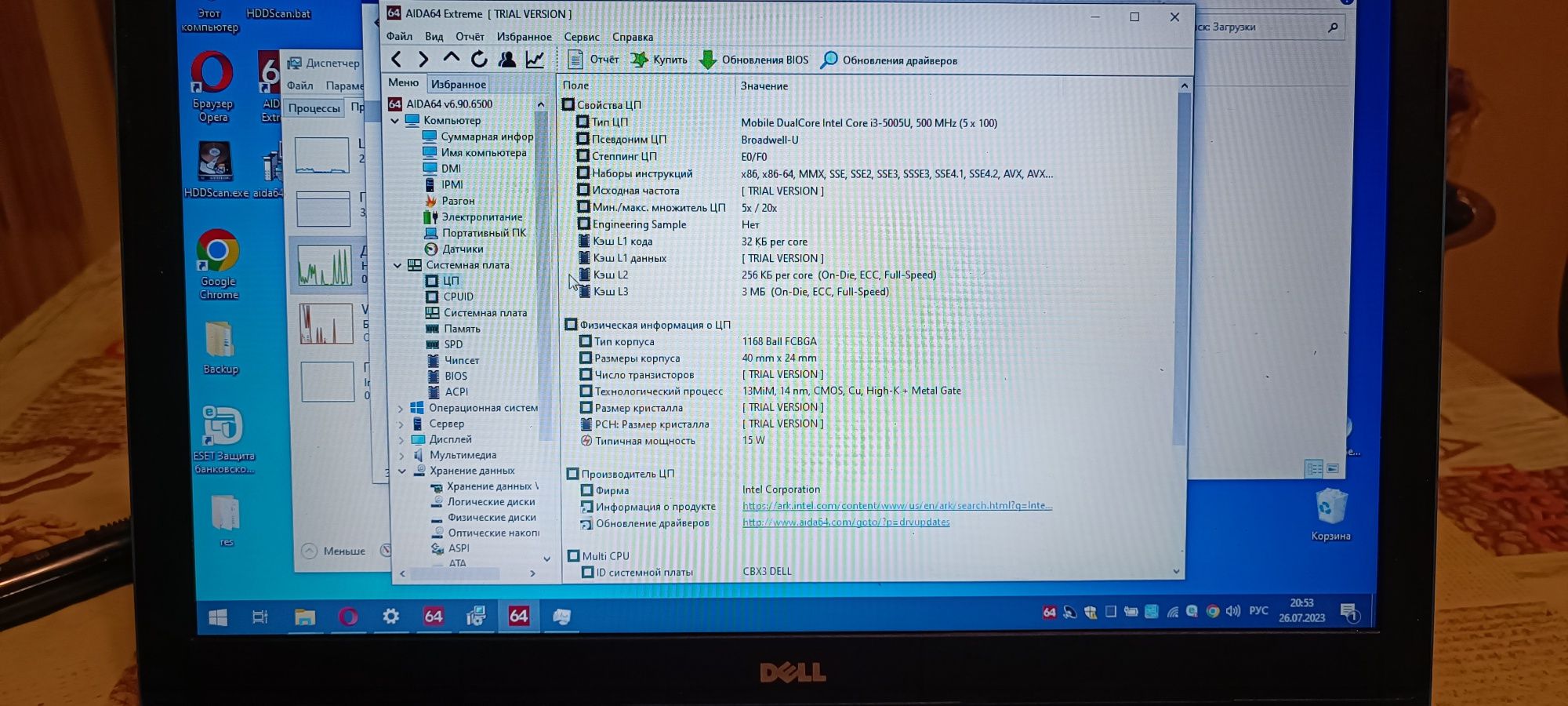Image resolution: width=1568 pixels, height=706 pixels.
Task: Open the Windows Start button
Action: point(218,617)
